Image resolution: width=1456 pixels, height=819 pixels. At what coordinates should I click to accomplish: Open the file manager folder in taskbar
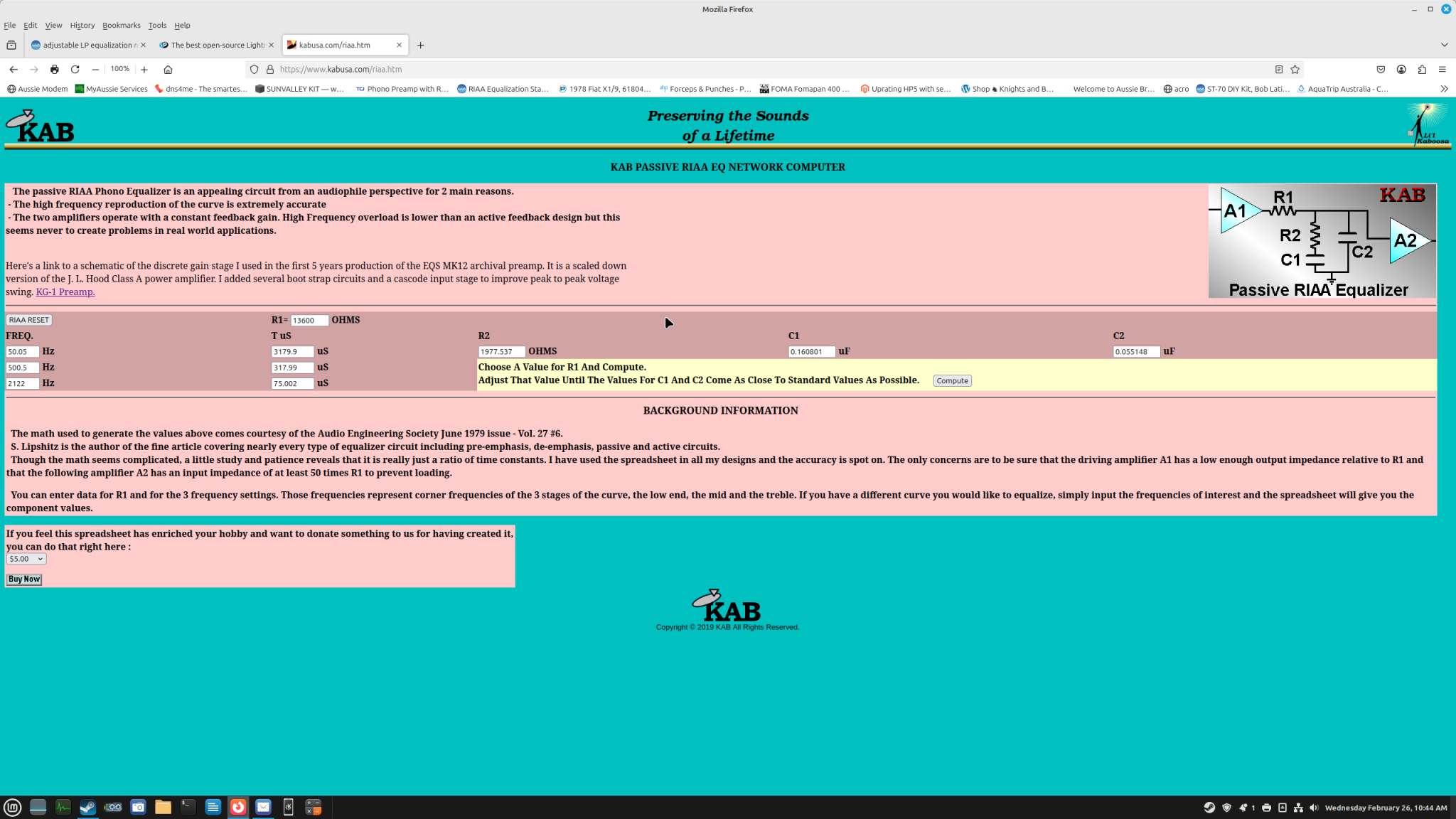click(163, 807)
